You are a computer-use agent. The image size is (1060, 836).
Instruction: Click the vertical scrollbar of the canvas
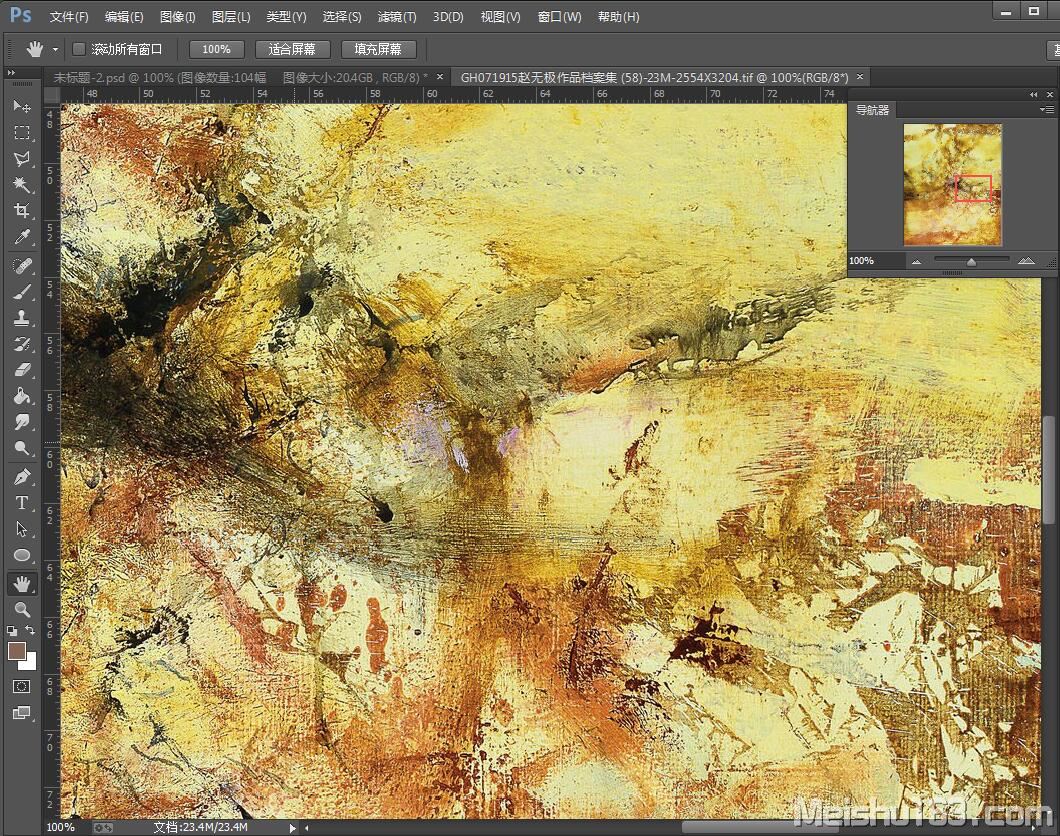coord(1049,470)
